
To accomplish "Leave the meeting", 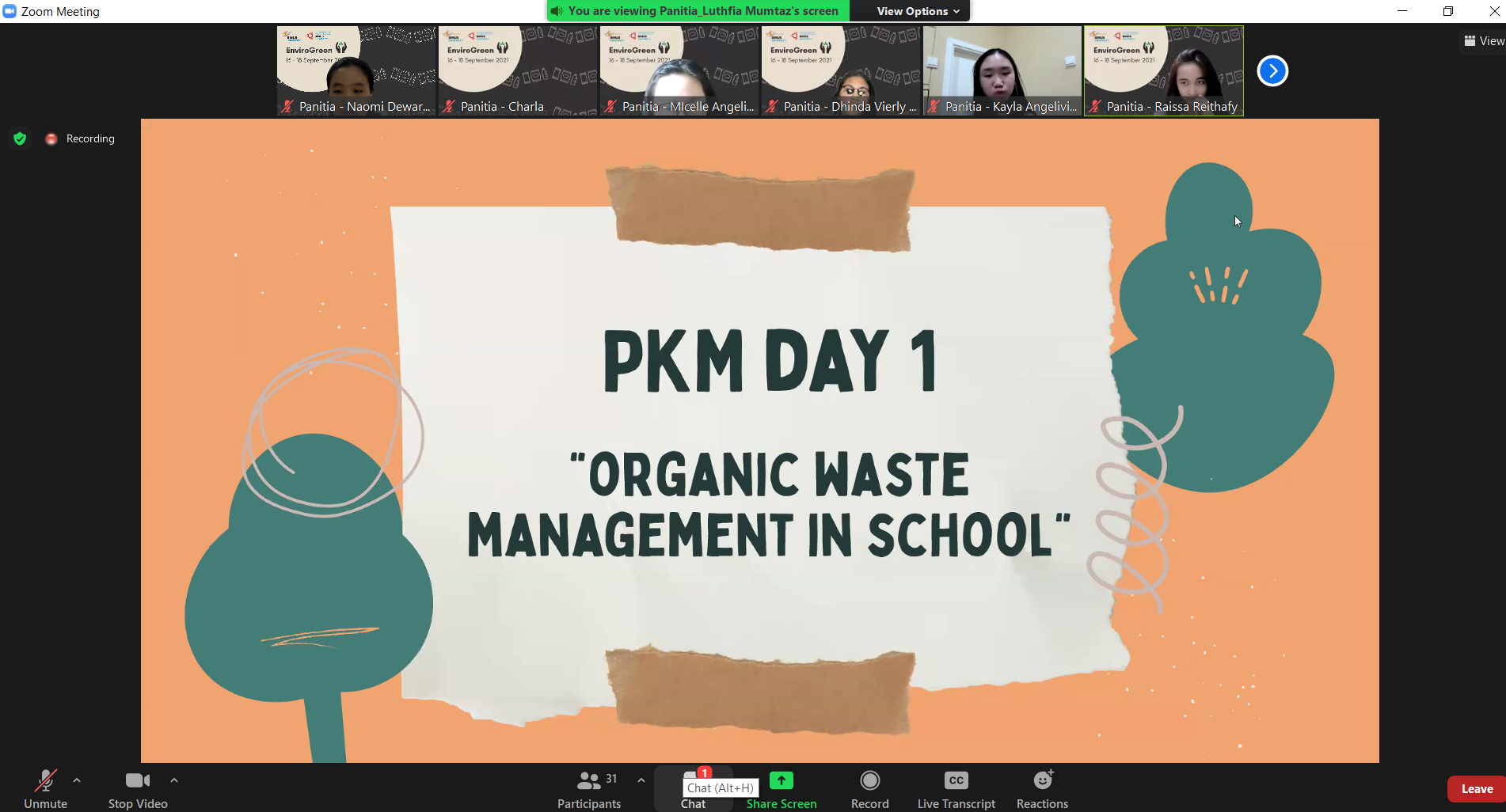I will click(x=1476, y=788).
